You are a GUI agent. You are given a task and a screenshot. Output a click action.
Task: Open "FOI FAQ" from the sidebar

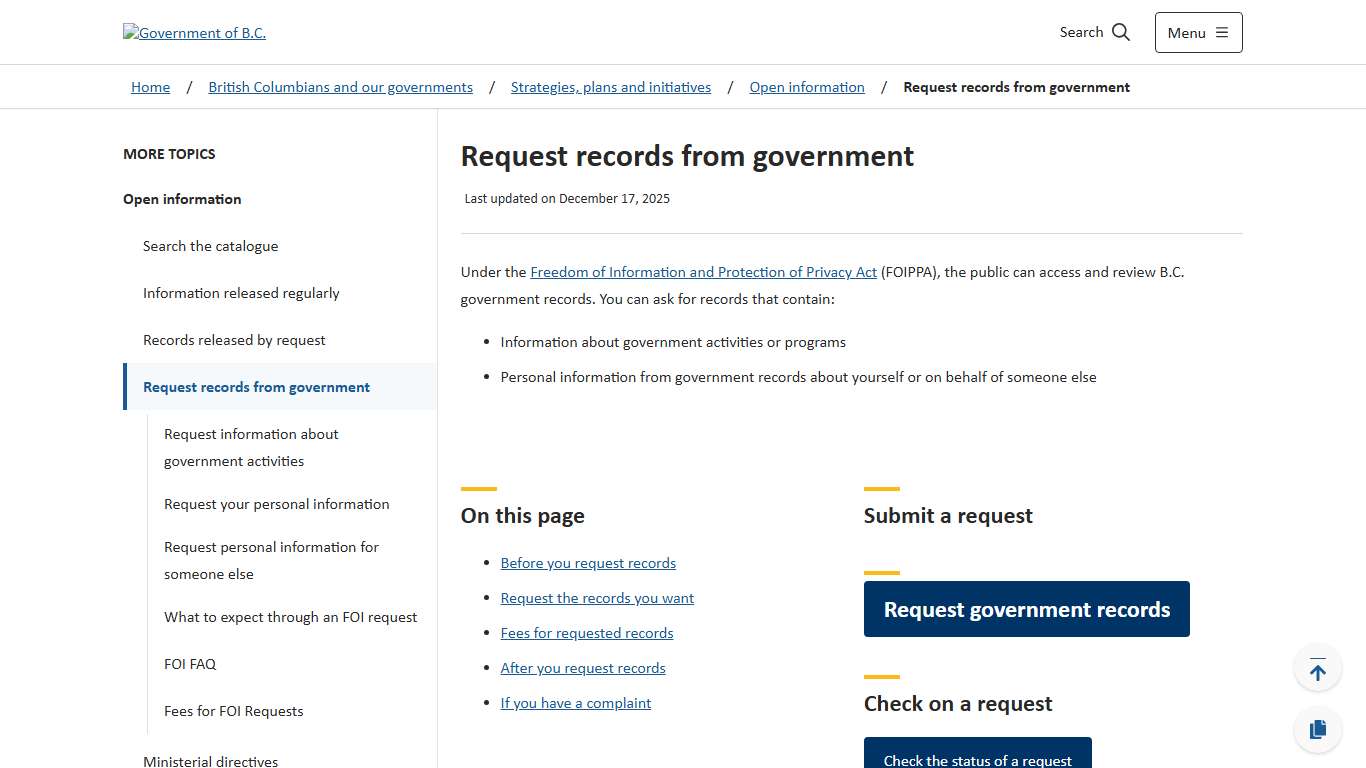[x=190, y=664]
